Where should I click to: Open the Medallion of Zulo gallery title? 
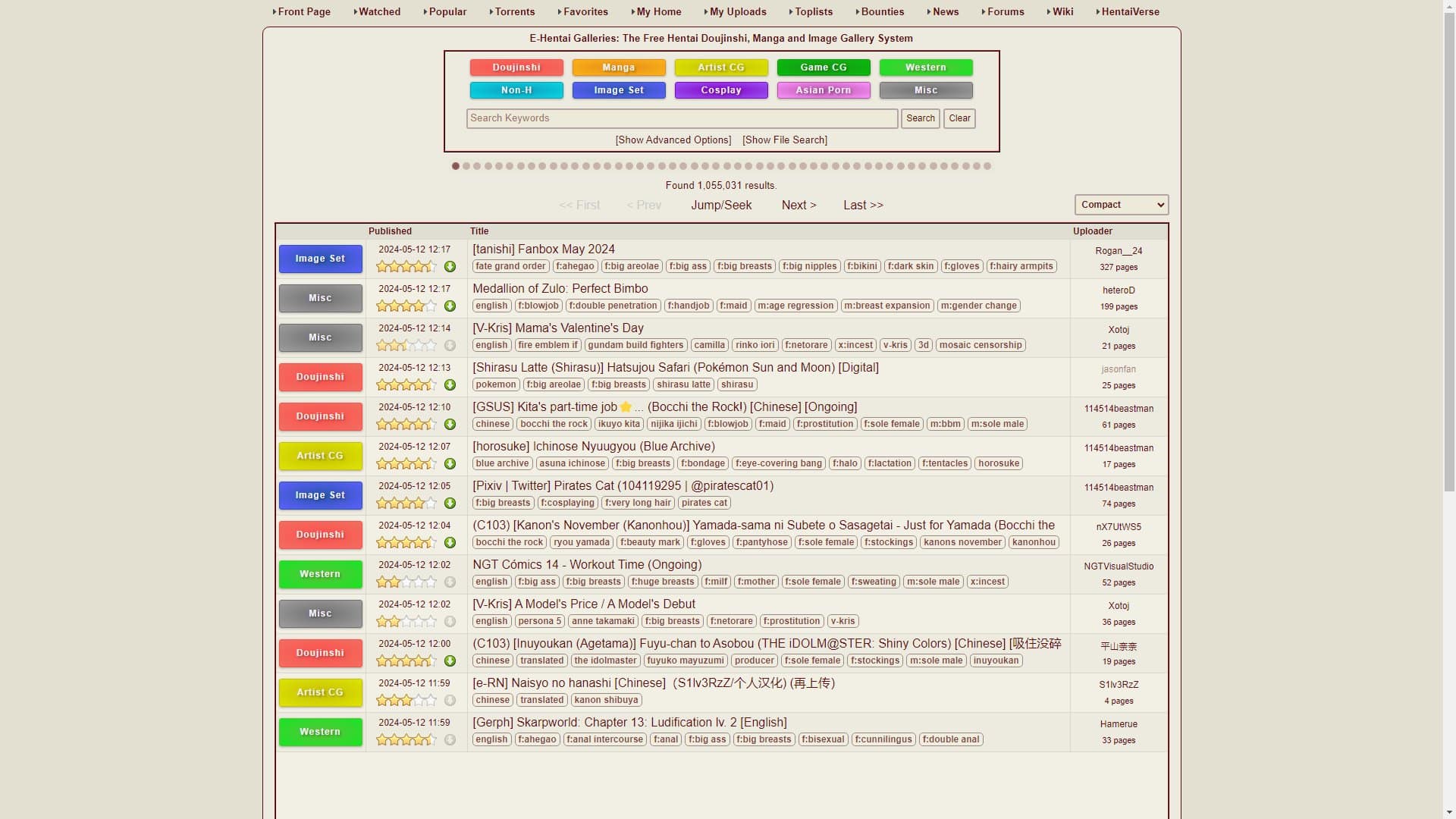pos(560,289)
